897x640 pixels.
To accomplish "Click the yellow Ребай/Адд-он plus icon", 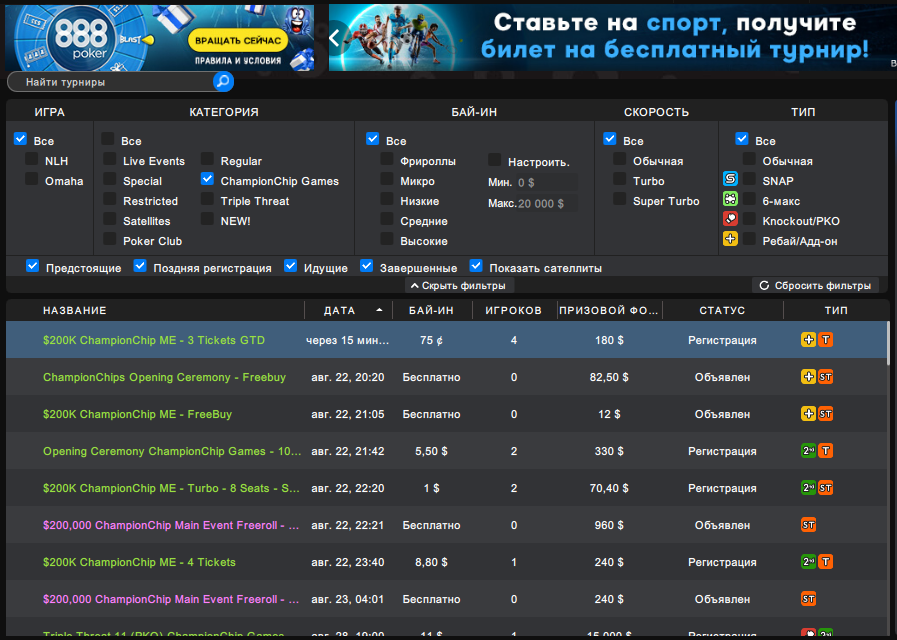I will click(x=731, y=238).
